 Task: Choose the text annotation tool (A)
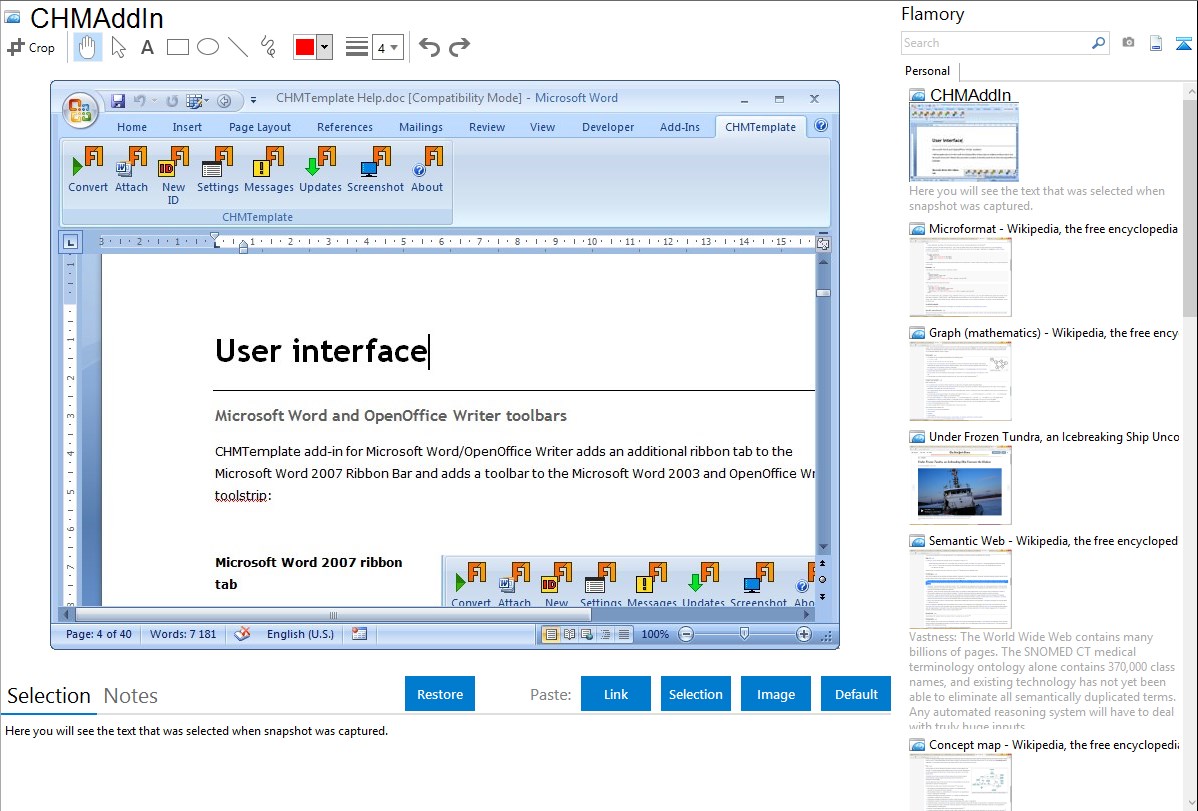coord(147,47)
